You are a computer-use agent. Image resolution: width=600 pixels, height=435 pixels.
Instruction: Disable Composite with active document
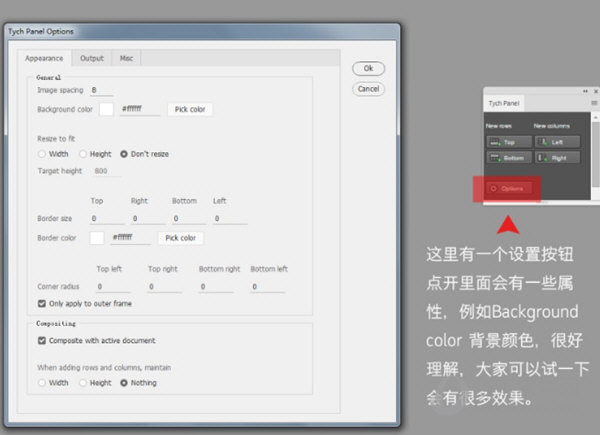(42, 341)
